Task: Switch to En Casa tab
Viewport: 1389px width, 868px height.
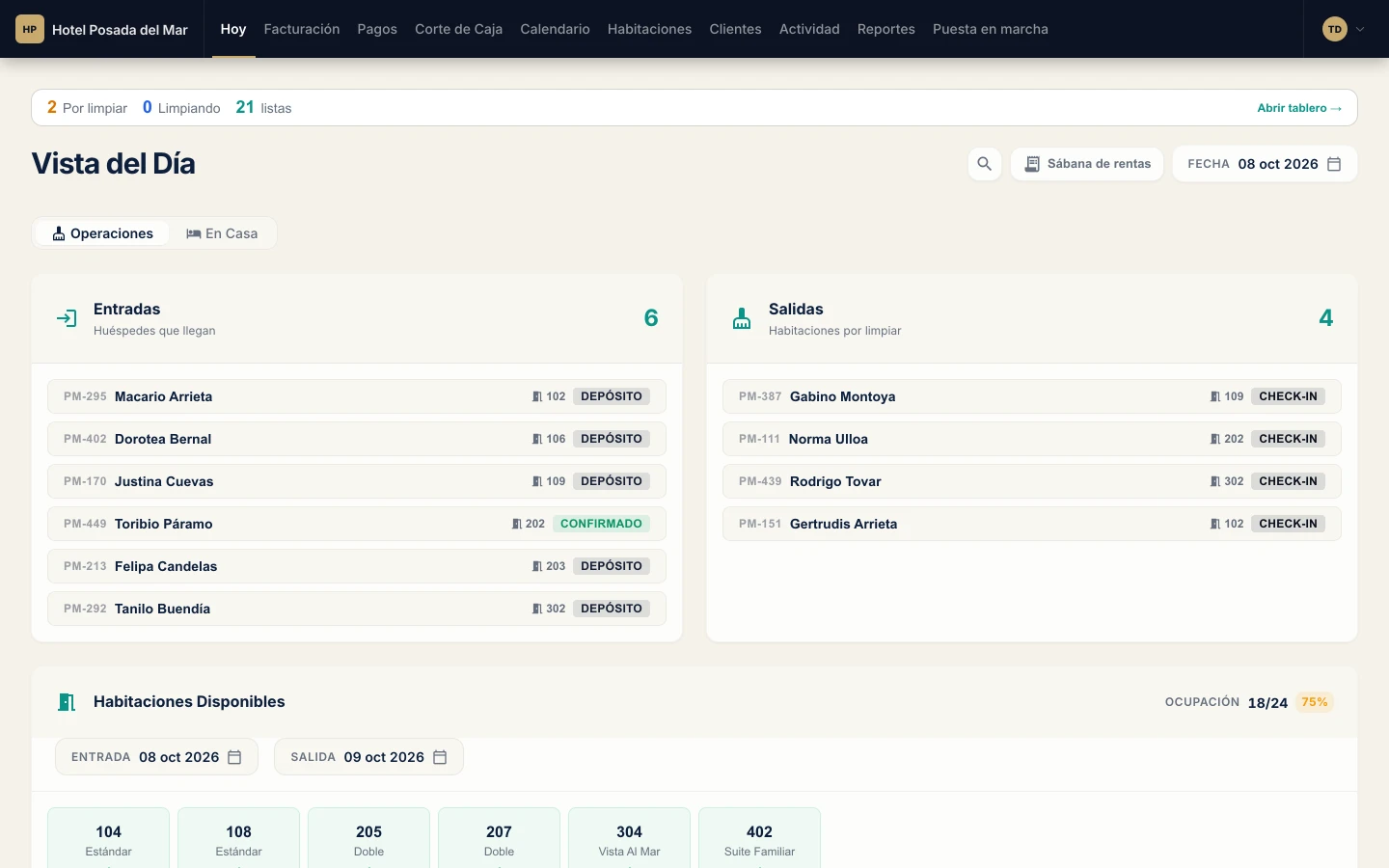Action: coord(222,233)
